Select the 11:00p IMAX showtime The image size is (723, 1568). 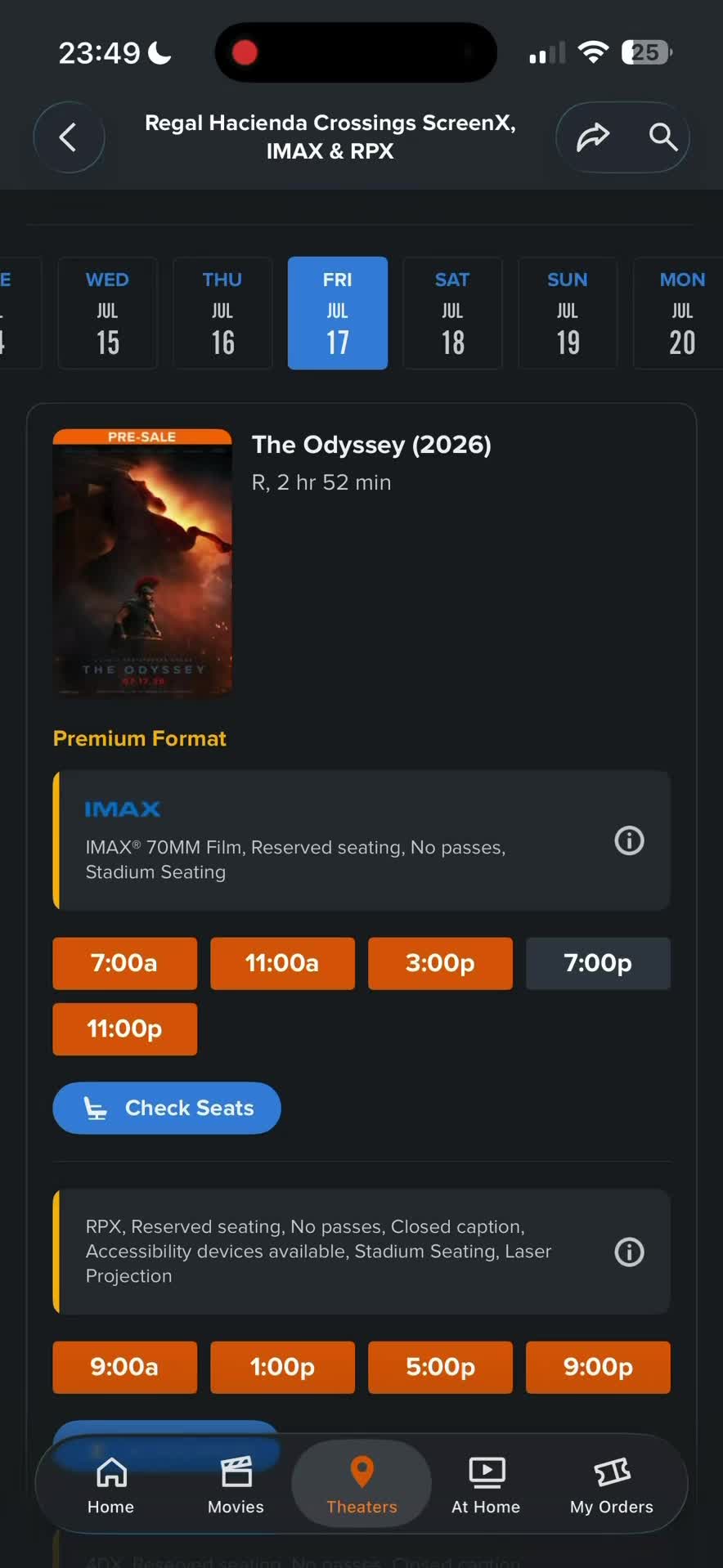pyautogui.click(x=125, y=1028)
